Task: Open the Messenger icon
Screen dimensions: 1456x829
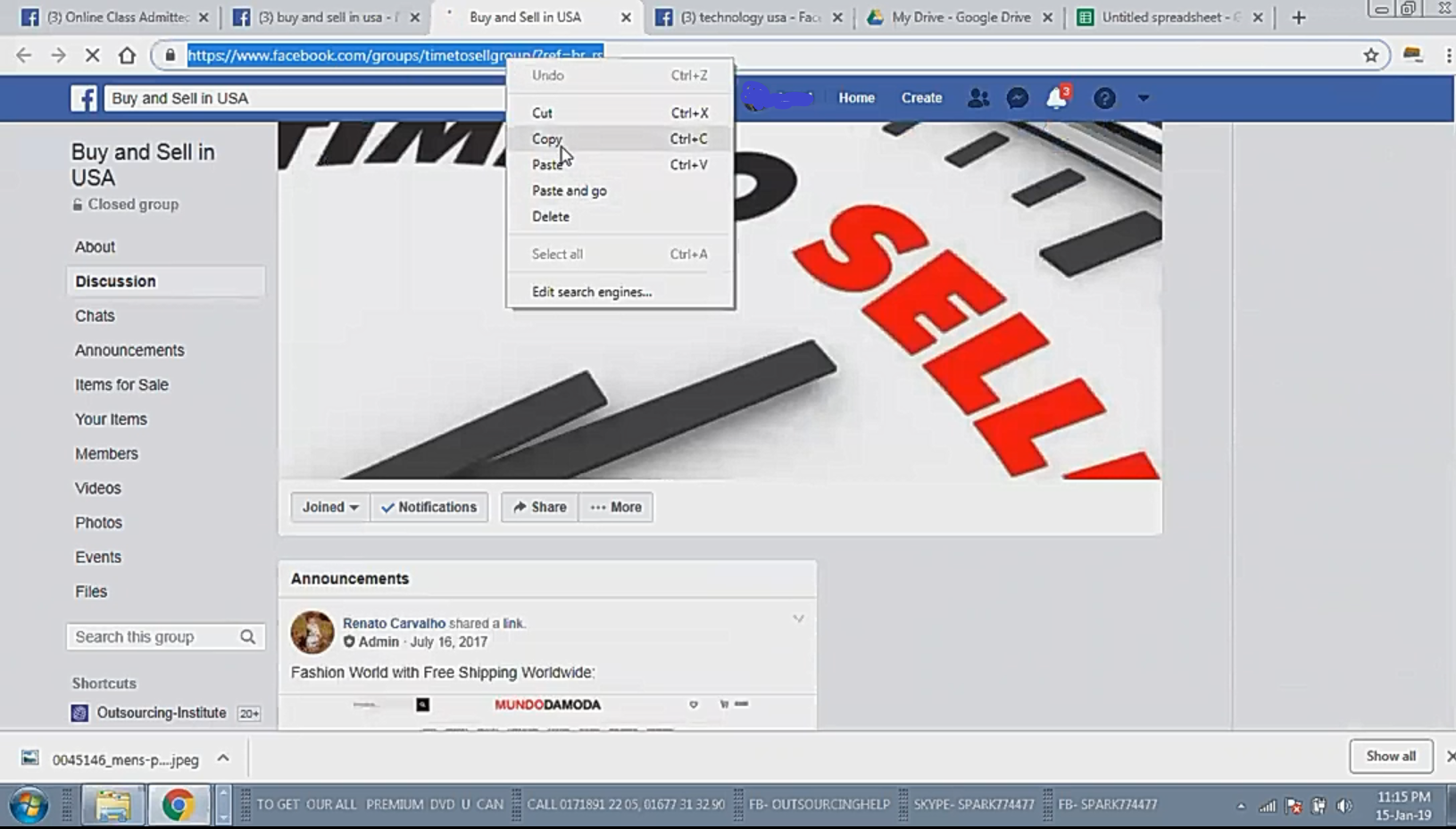Action: (1017, 98)
